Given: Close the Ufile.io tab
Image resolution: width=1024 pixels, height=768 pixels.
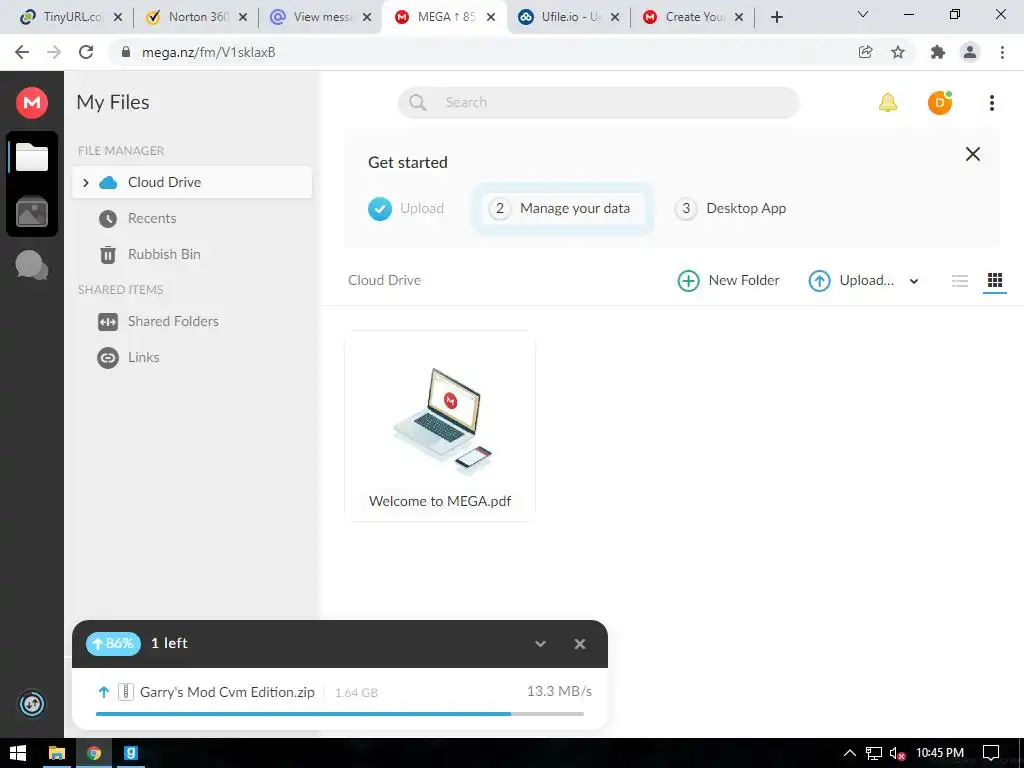Looking at the screenshot, I should pyautogui.click(x=615, y=17).
